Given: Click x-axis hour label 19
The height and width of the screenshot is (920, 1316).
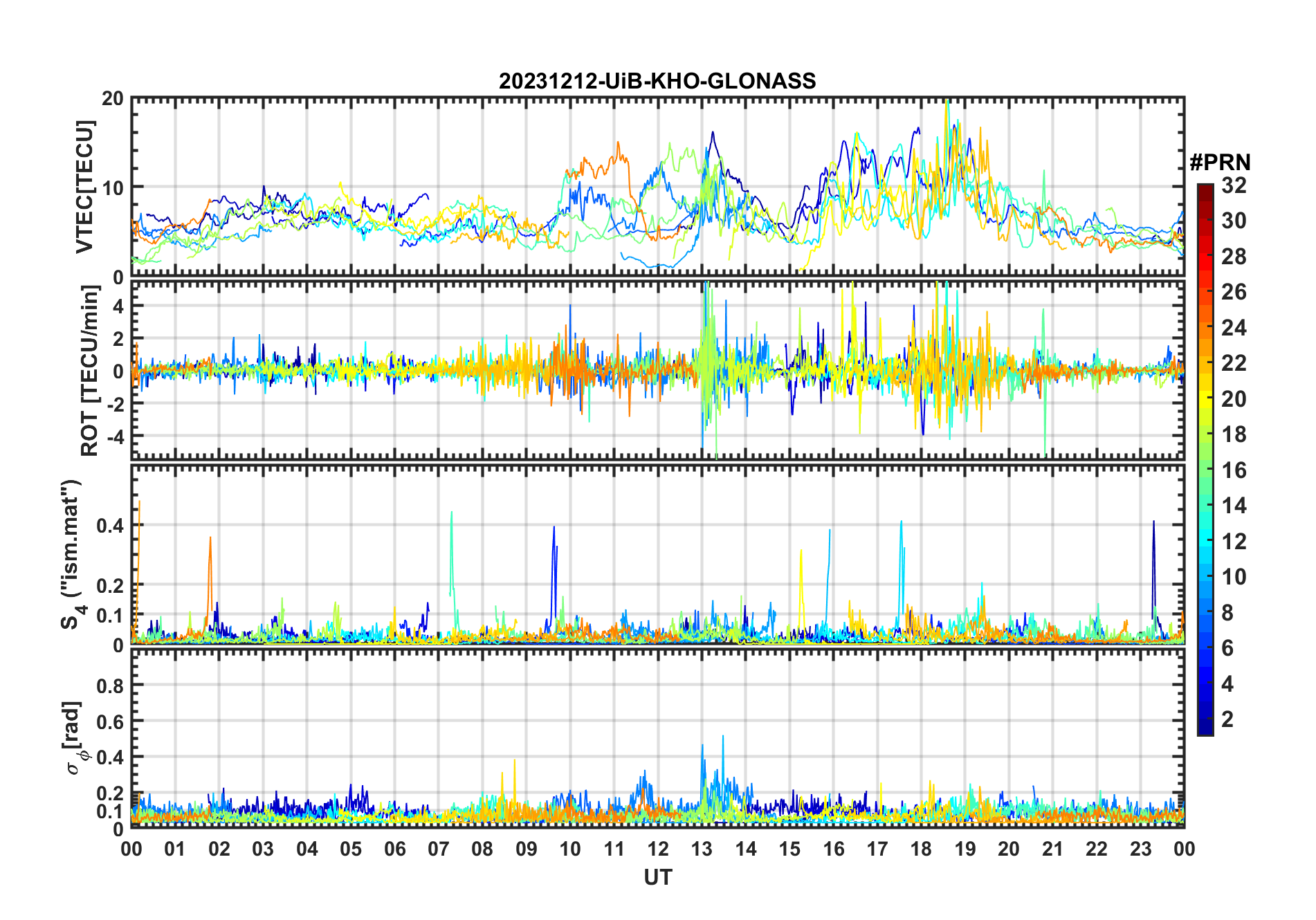Looking at the screenshot, I should [x=965, y=849].
